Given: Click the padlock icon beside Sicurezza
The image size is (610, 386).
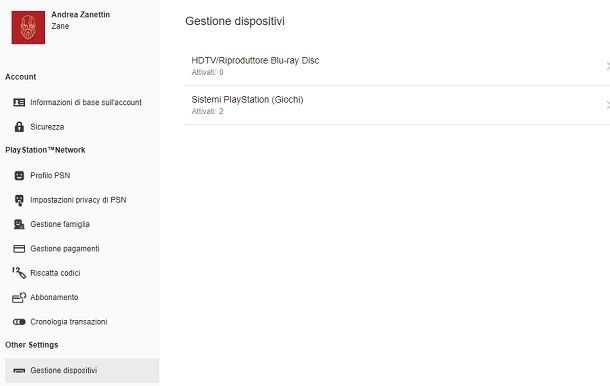Looking at the screenshot, I should tap(19, 126).
